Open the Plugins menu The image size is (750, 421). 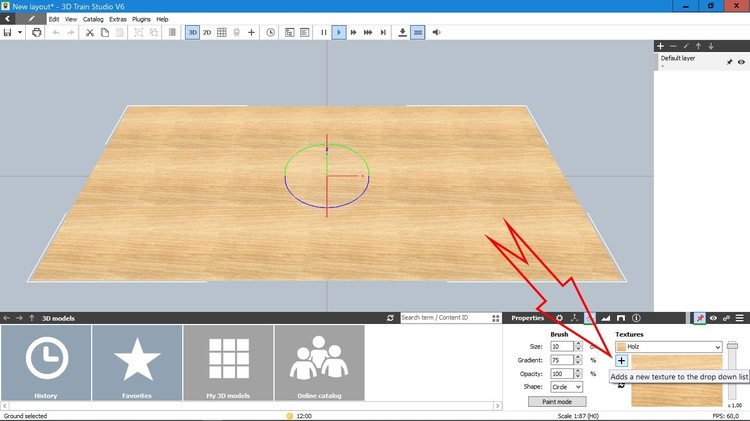(x=141, y=19)
